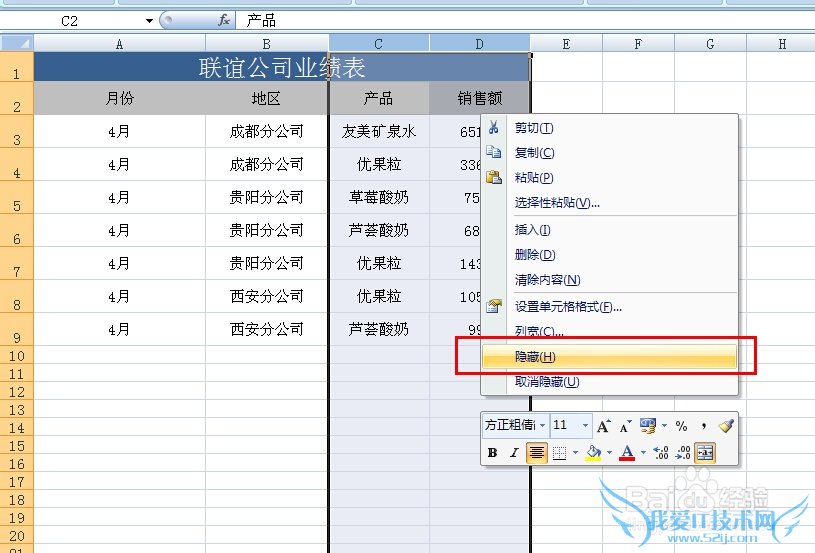
Task: Click the 地区 header cell
Action: (267, 98)
